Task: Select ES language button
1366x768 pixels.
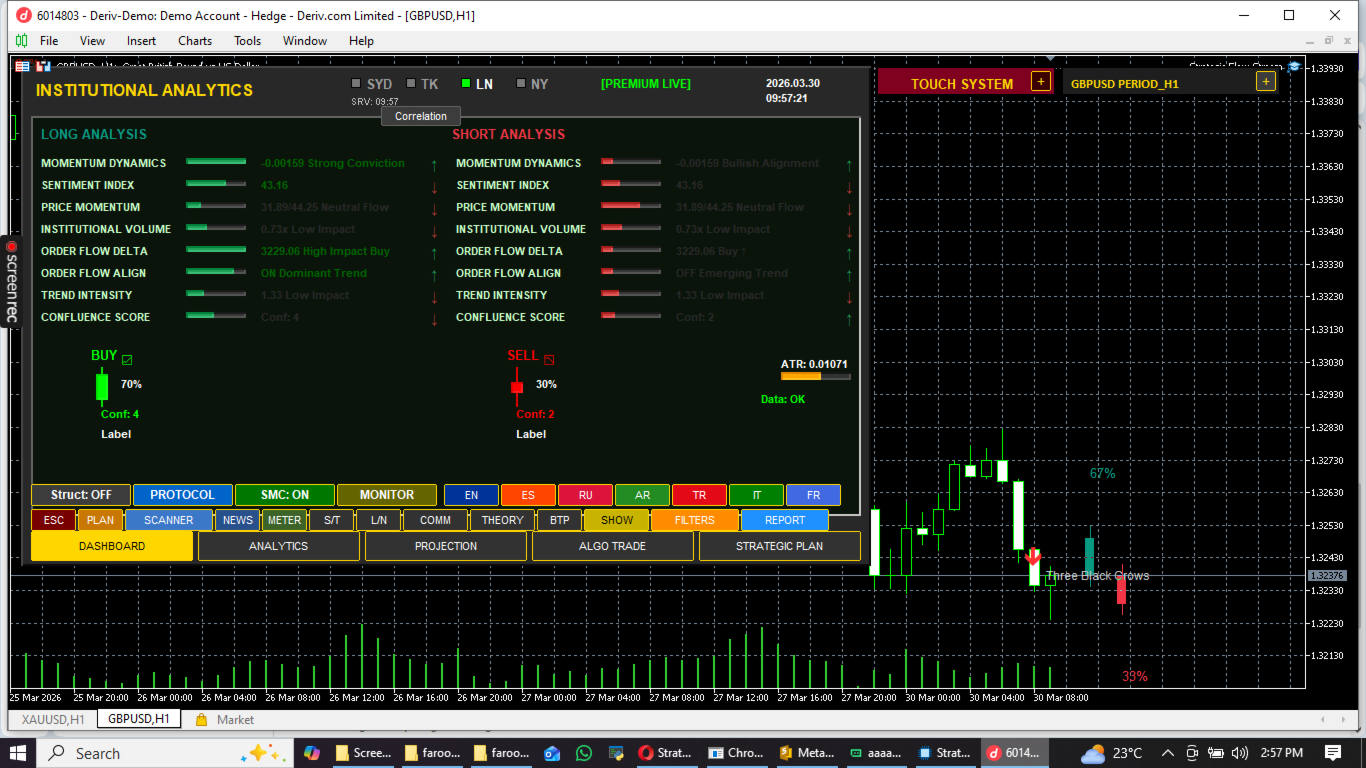Action: pyautogui.click(x=528, y=495)
